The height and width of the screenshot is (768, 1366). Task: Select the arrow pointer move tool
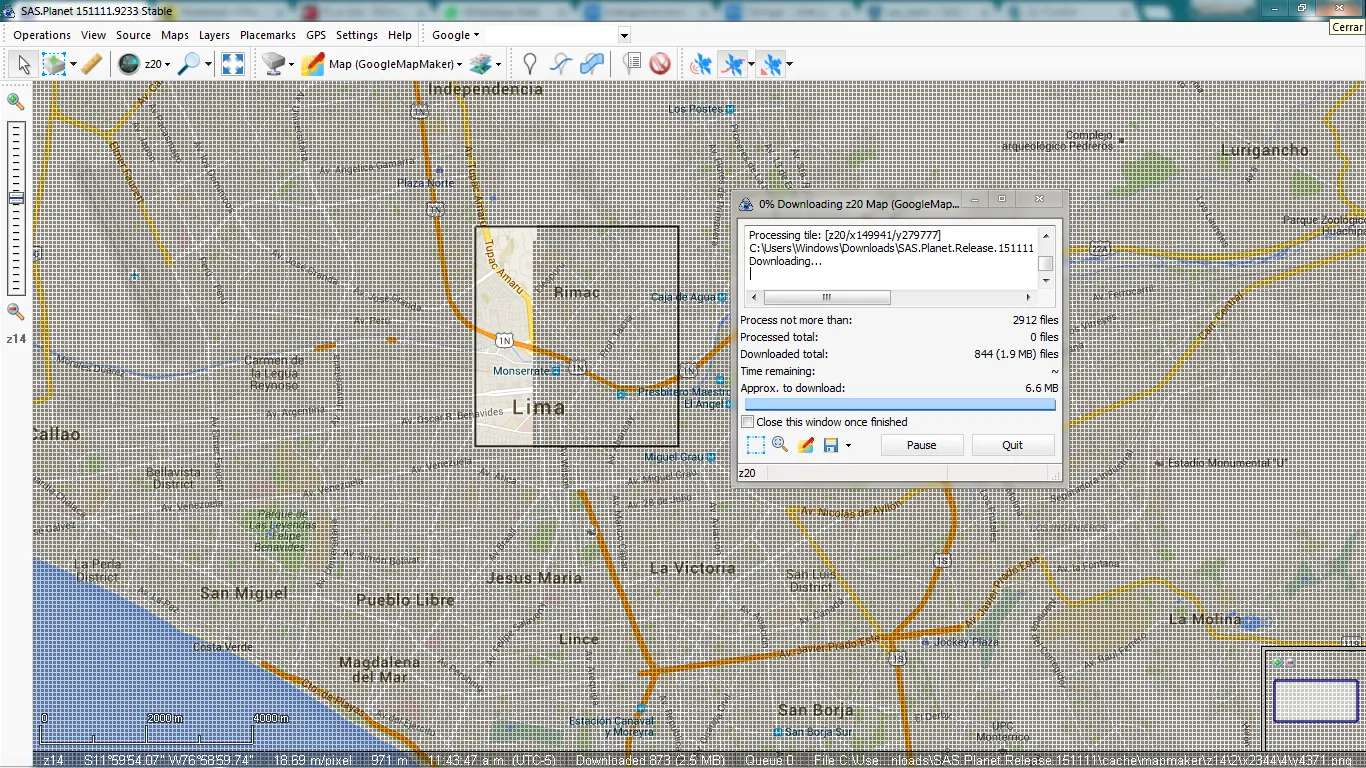tap(24, 64)
